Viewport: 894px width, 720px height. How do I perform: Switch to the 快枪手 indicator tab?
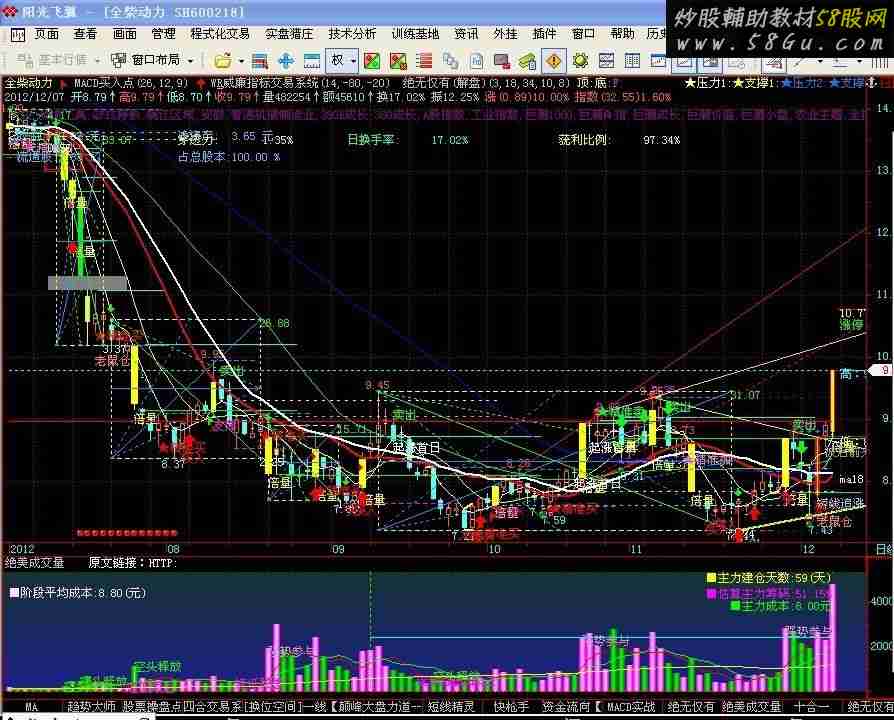(511, 707)
